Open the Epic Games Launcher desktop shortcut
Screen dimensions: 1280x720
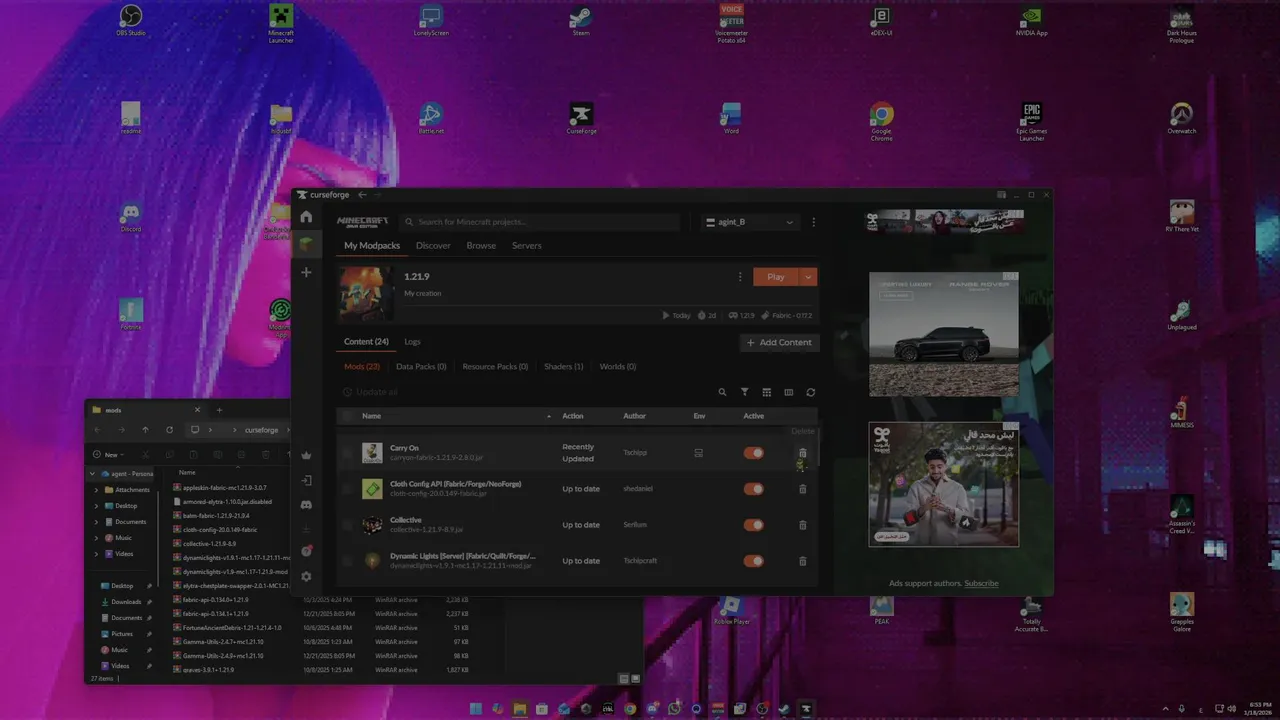1031,121
